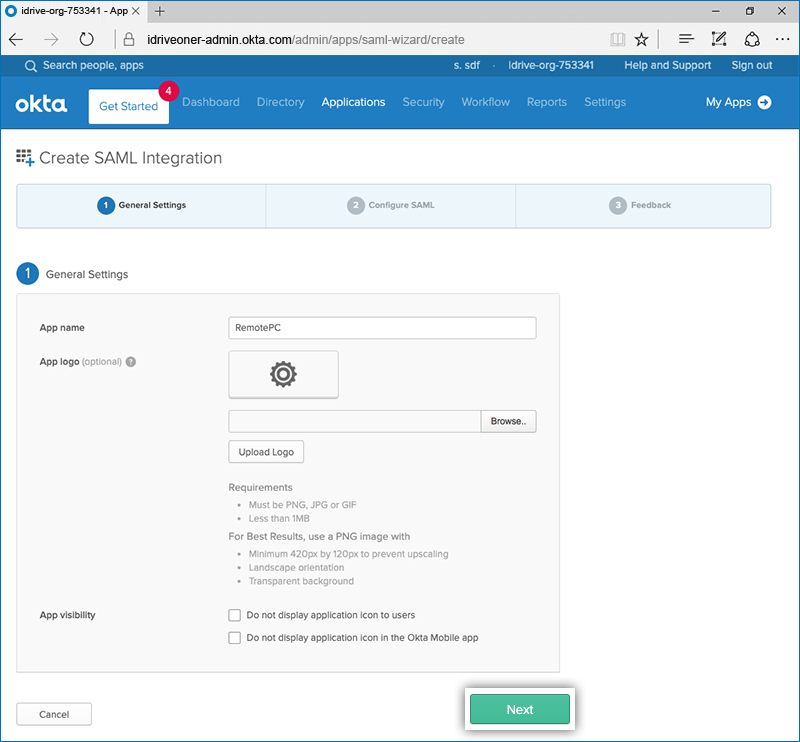800x742 pixels.
Task: Click the gear app logo placeholder
Action: coord(283,374)
